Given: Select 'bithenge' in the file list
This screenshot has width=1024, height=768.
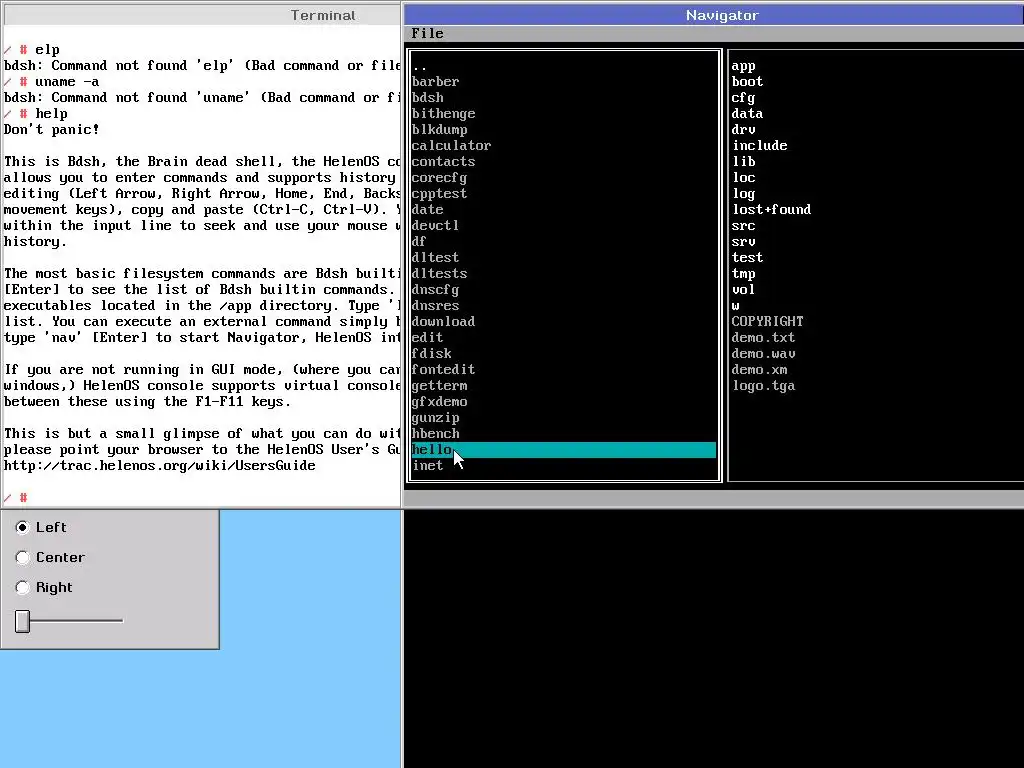Looking at the screenshot, I should (x=443, y=114).
